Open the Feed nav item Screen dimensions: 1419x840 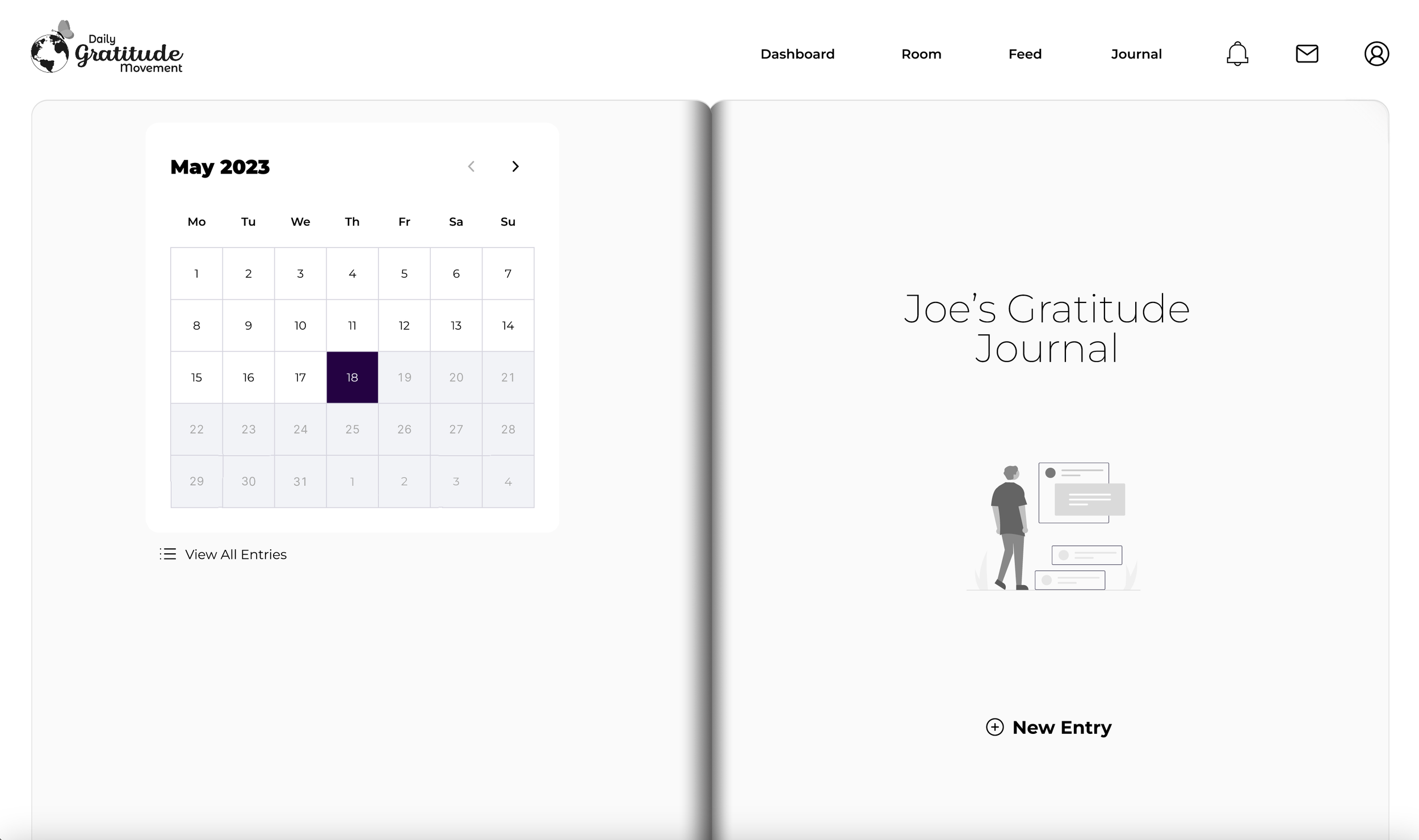pos(1025,54)
